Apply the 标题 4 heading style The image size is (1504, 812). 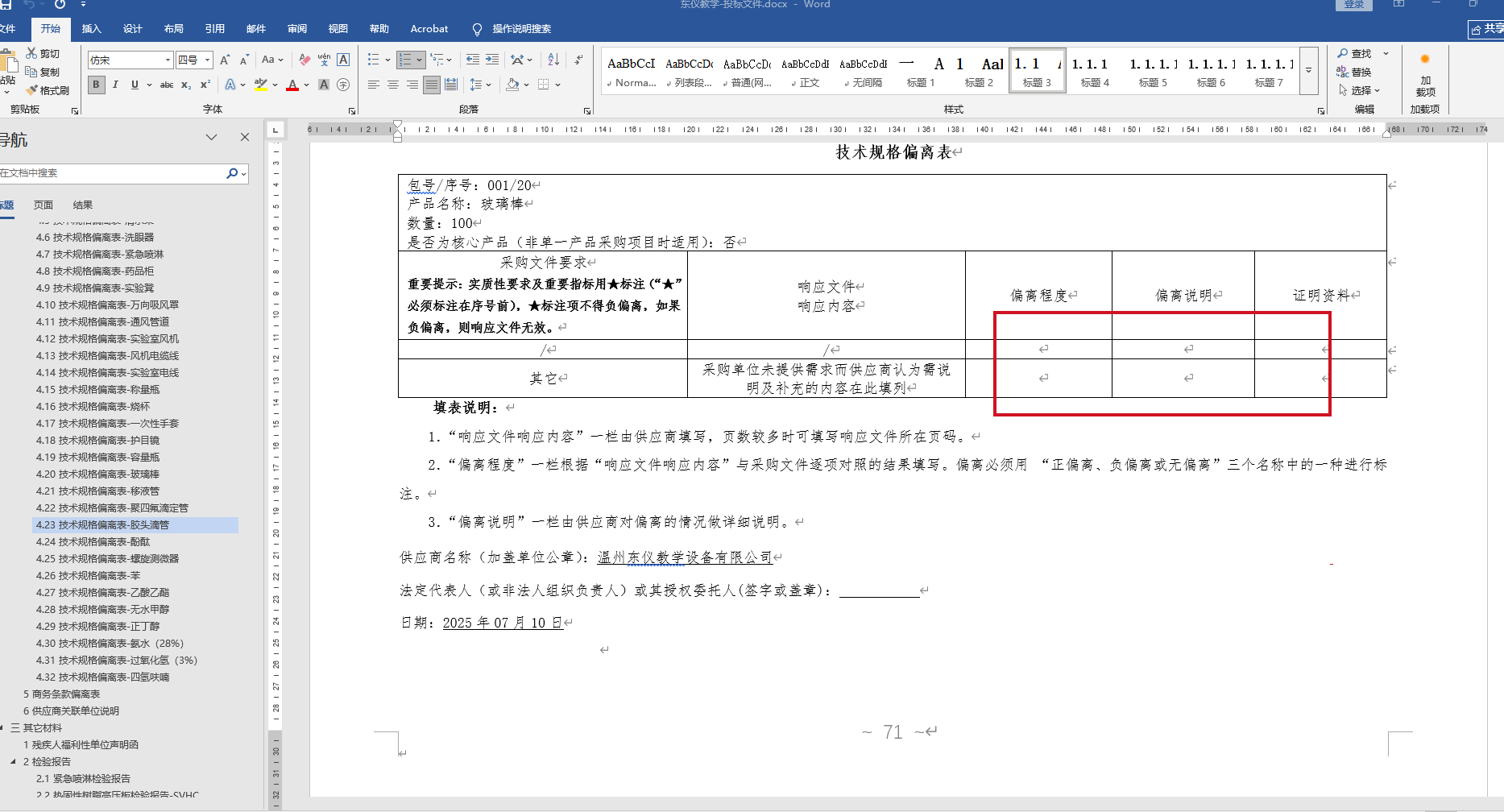point(1095,71)
